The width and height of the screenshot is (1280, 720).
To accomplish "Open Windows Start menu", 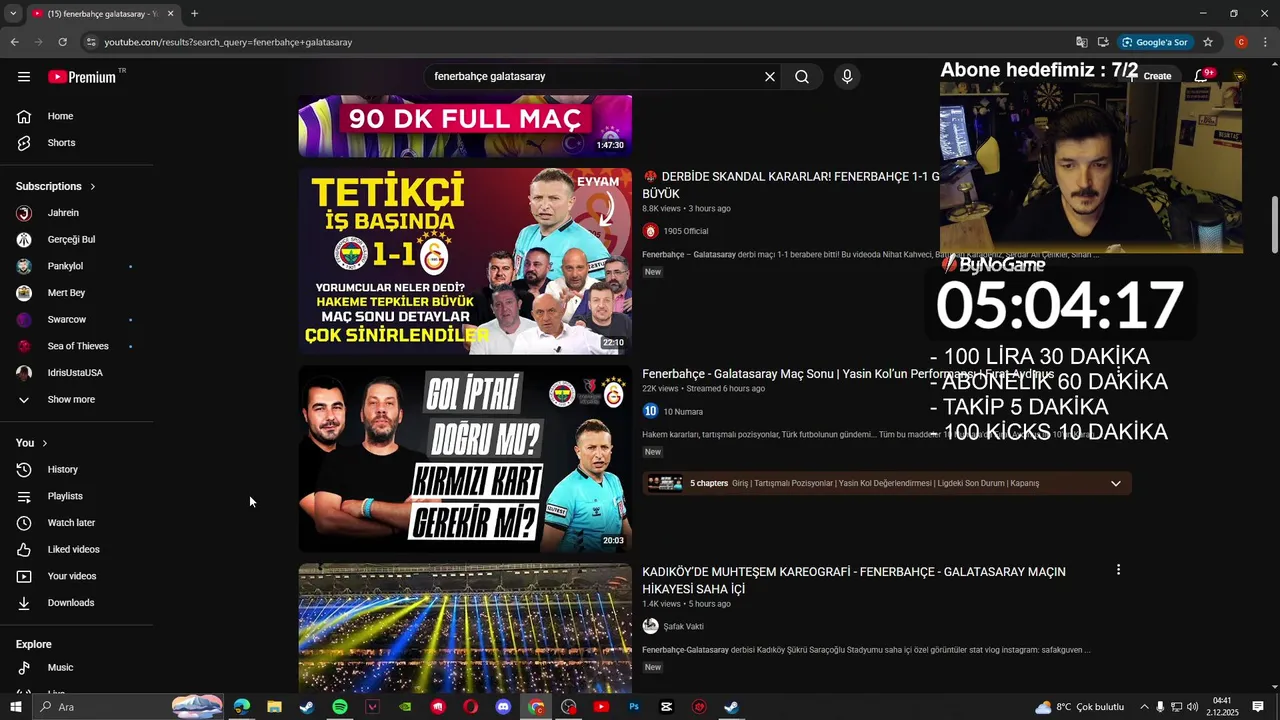I will 15,707.
